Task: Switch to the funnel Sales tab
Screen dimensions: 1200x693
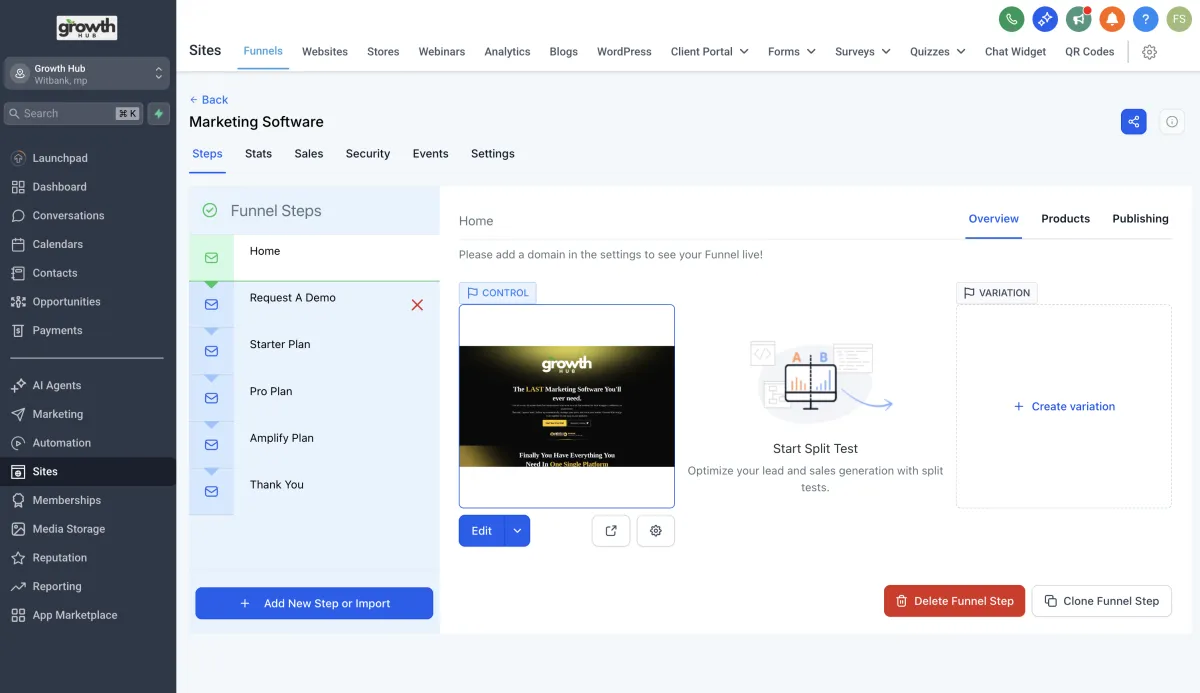Action: click(x=309, y=154)
